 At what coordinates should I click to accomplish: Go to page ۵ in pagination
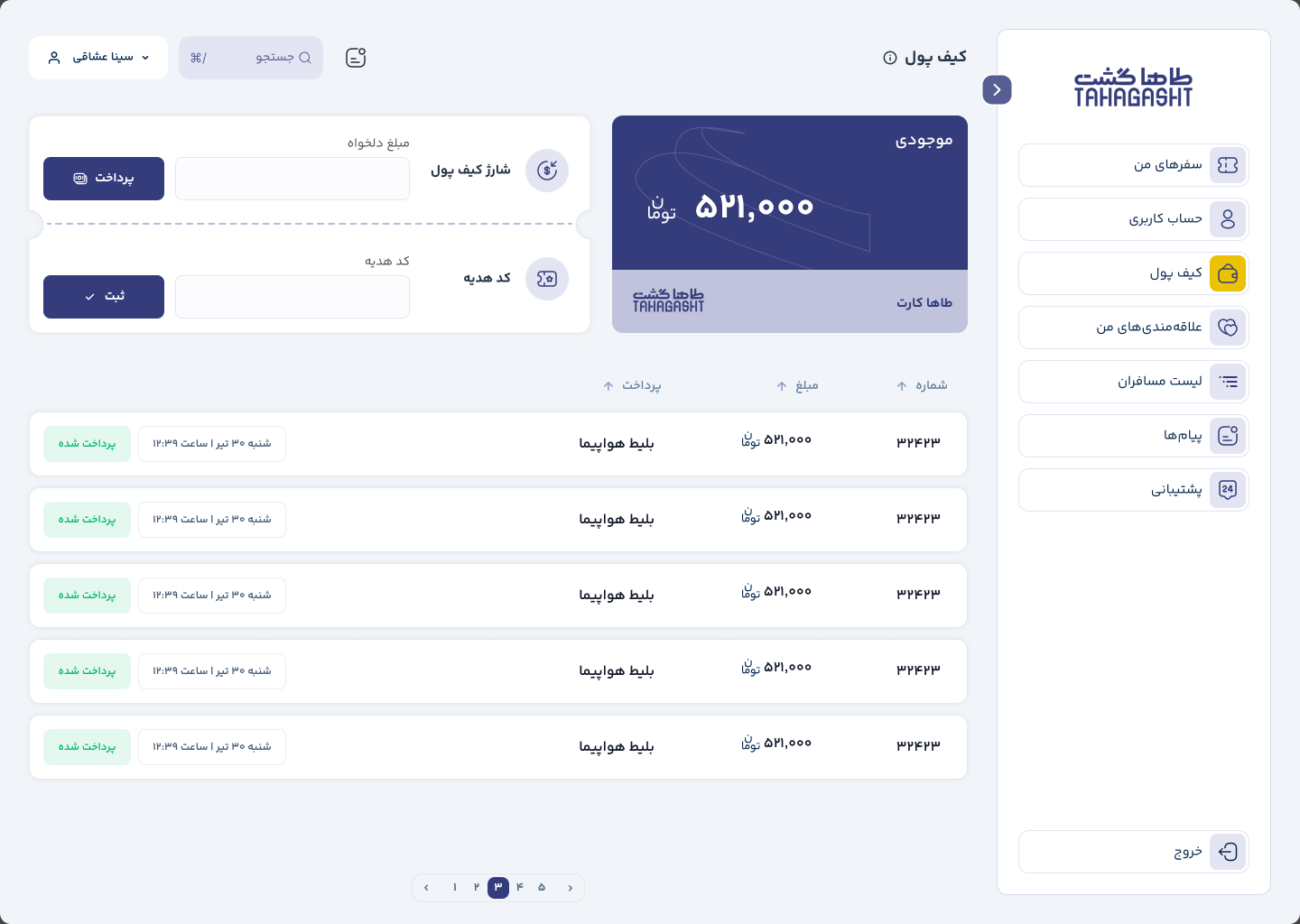tap(542, 888)
